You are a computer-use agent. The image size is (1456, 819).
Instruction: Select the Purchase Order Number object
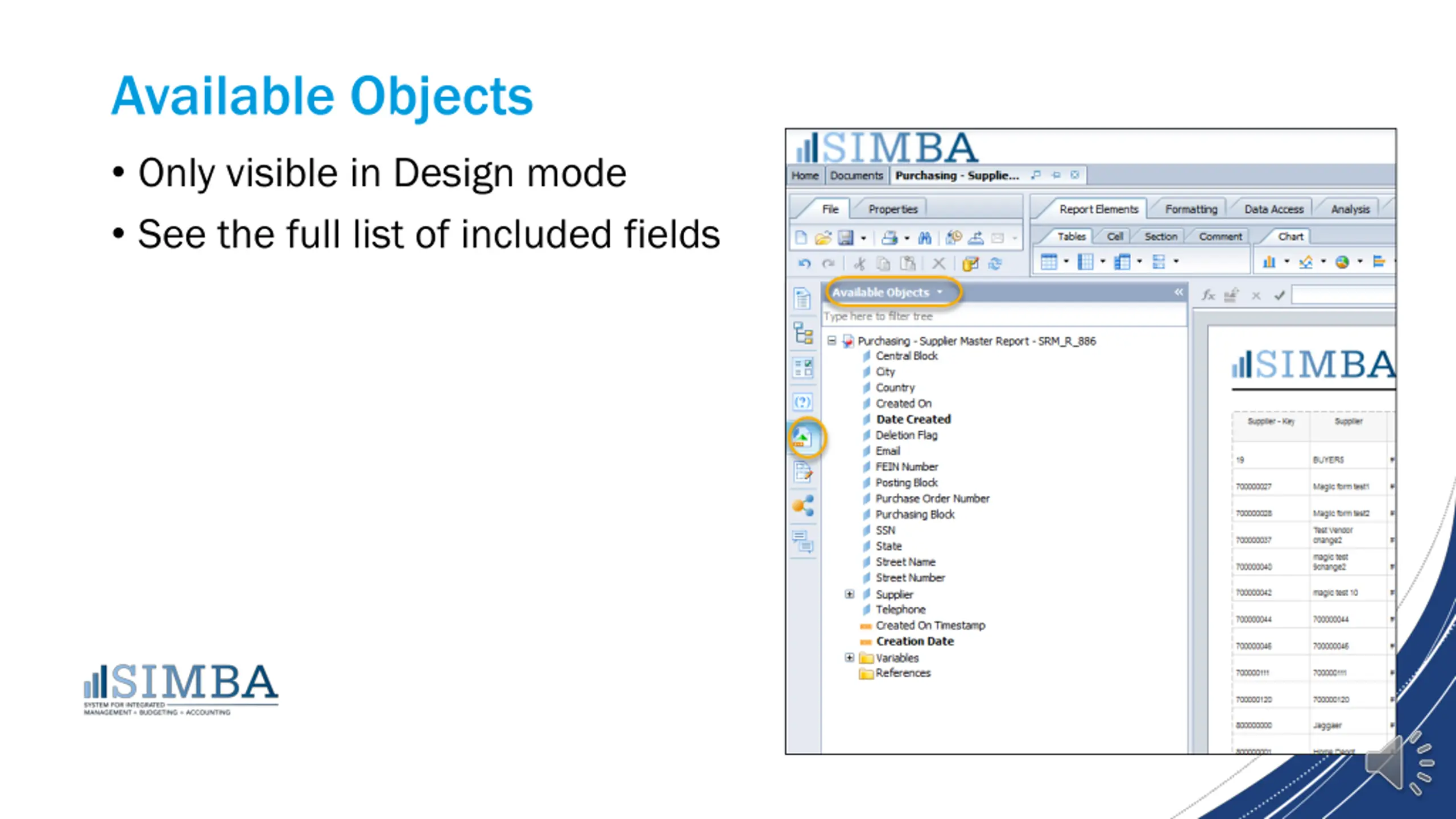tap(932, 499)
